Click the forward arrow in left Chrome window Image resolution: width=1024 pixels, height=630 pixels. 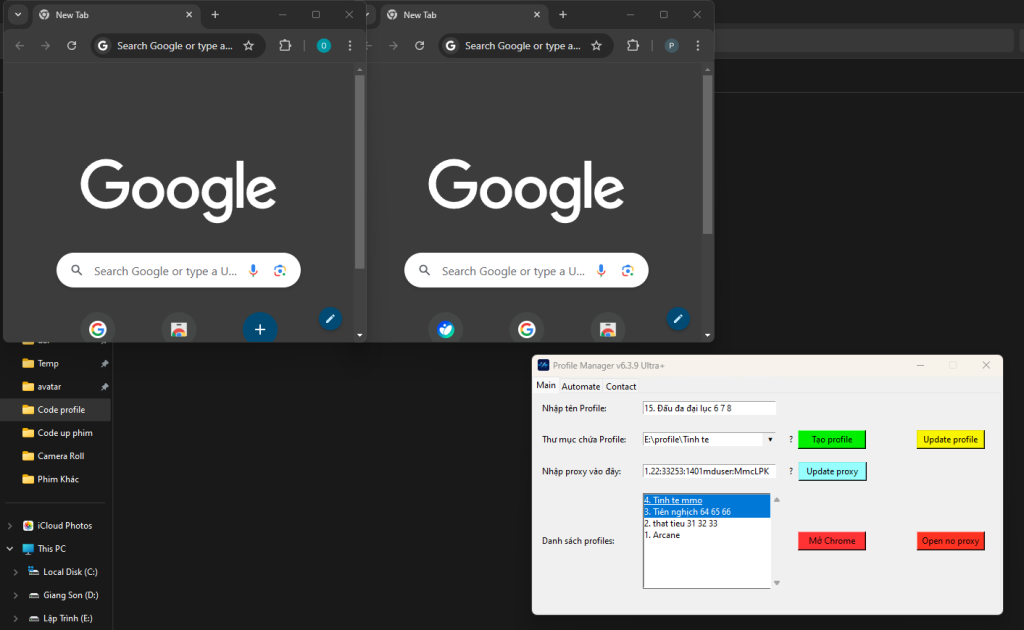click(x=45, y=46)
